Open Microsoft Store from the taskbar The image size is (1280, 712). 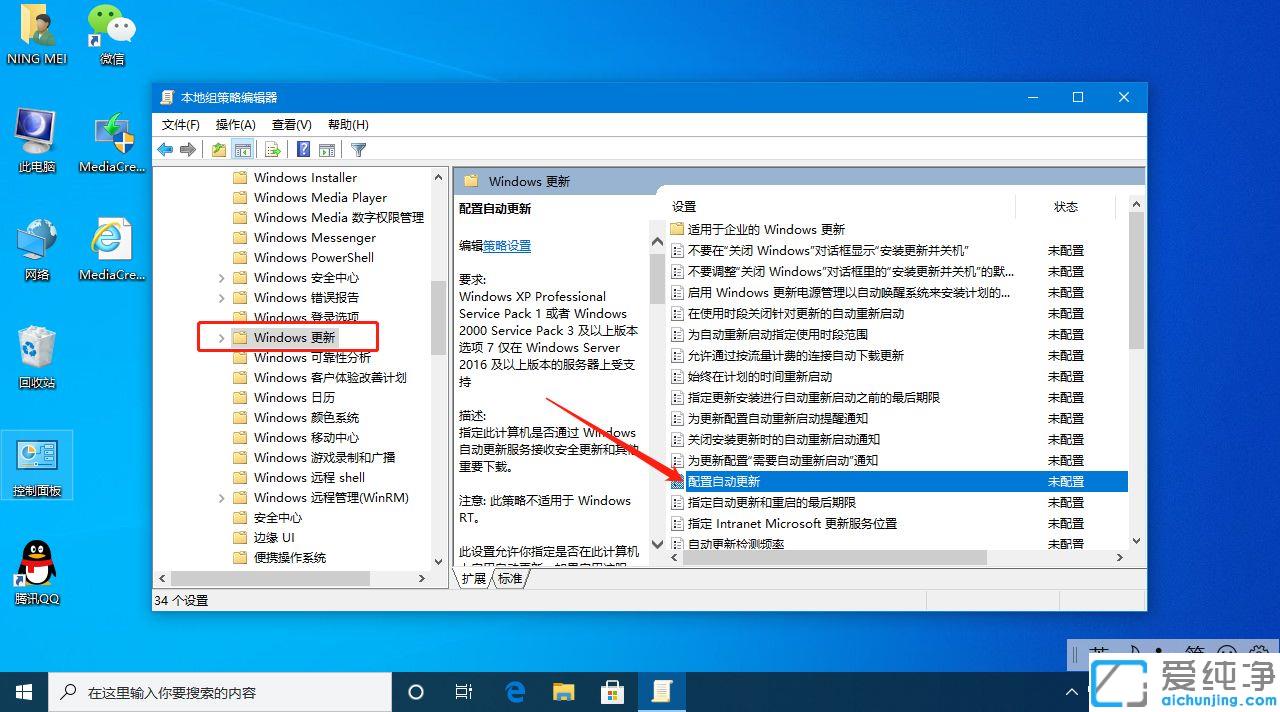pos(612,691)
